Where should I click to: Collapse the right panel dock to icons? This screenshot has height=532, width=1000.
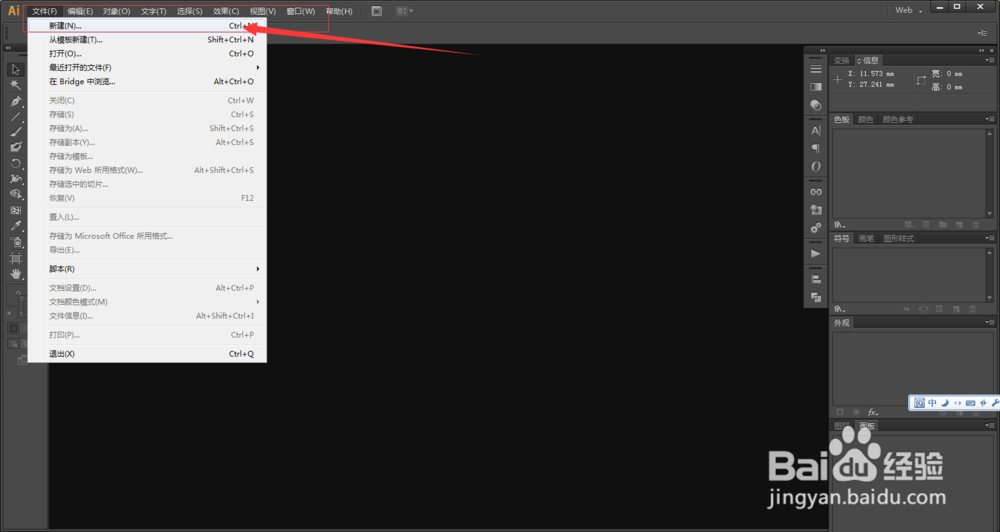(x=983, y=50)
